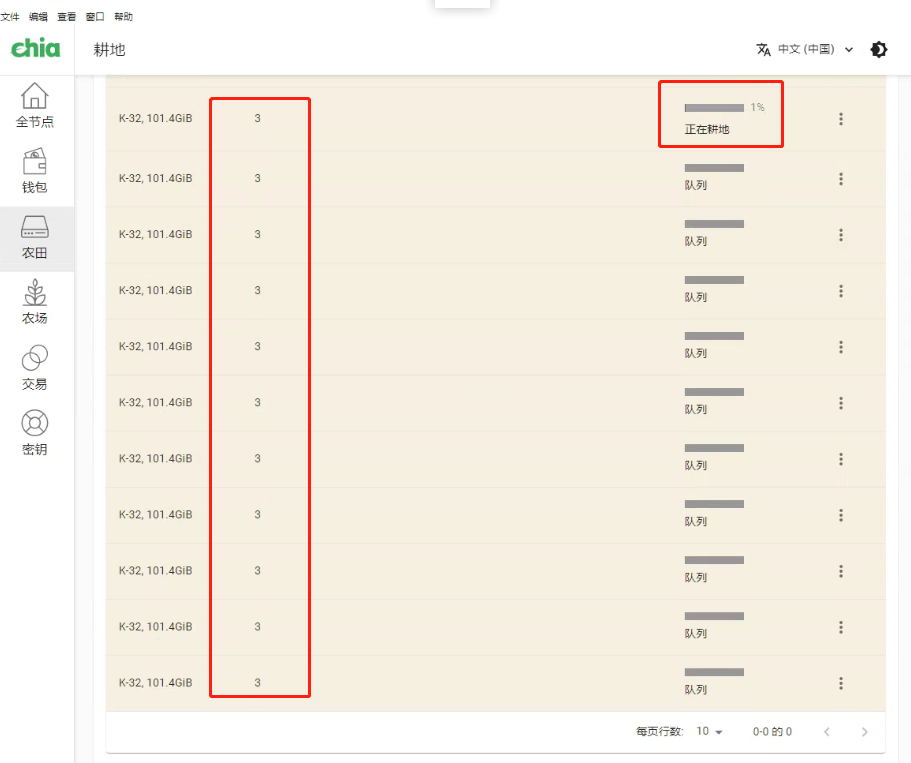Click queue number 3 in the 正在耕地 row
Image resolution: width=911 pixels, height=763 pixels.
(257, 119)
